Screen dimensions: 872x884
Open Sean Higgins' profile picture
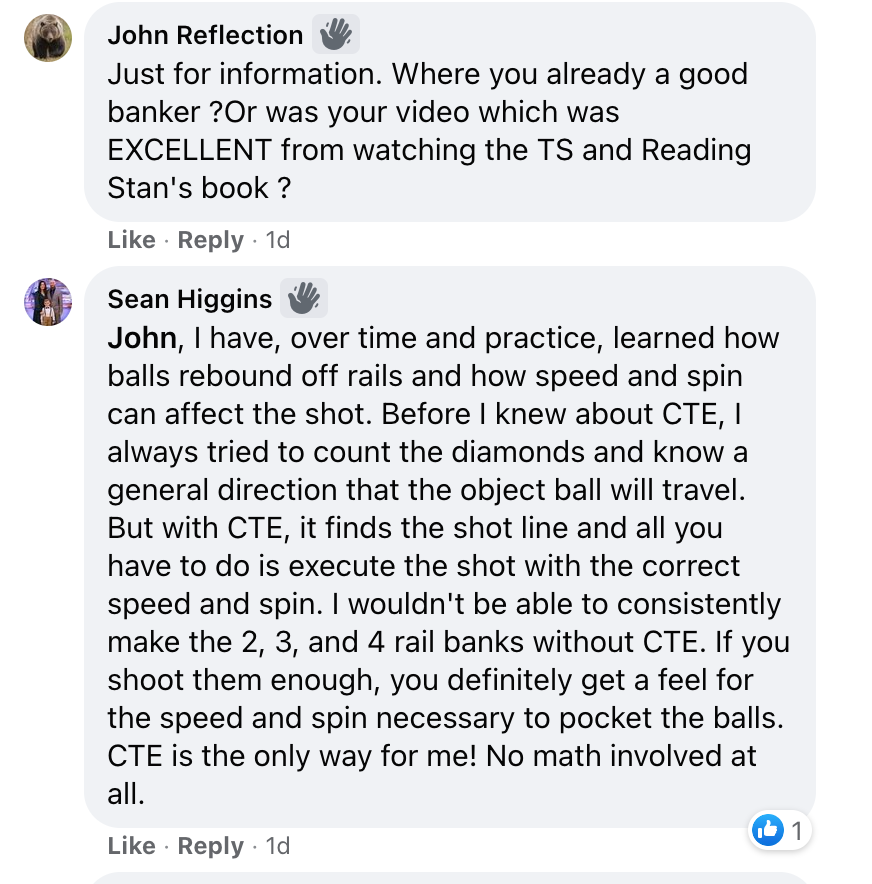pyautogui.click(x=48, y=302)
